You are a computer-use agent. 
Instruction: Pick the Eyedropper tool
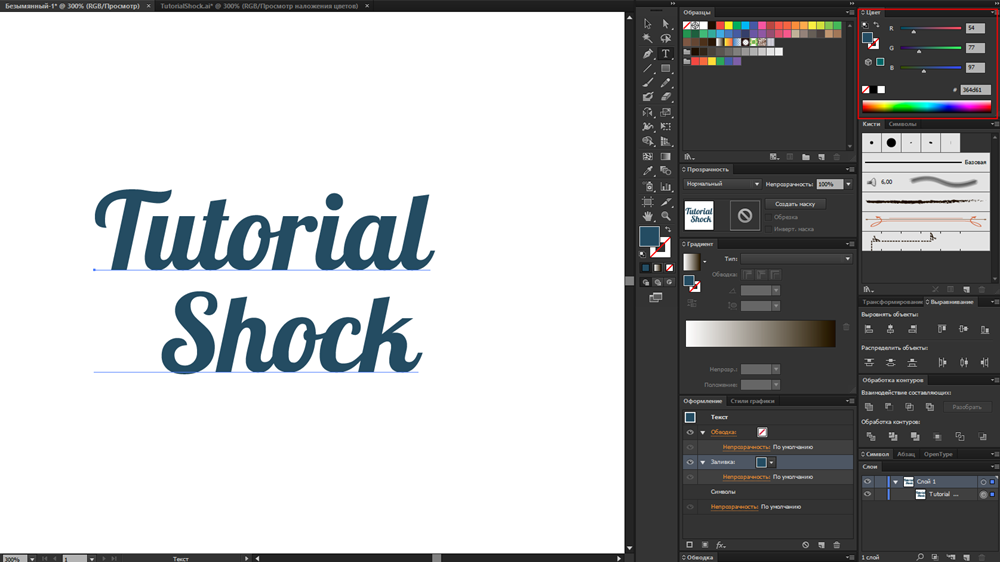[647, 171]
